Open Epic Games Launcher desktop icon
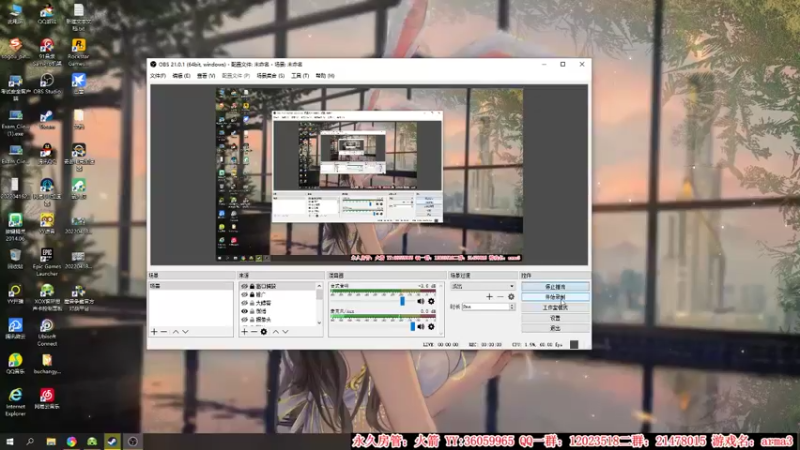Image resolution: width=800 pixels, height=450 pixels. 47,262
